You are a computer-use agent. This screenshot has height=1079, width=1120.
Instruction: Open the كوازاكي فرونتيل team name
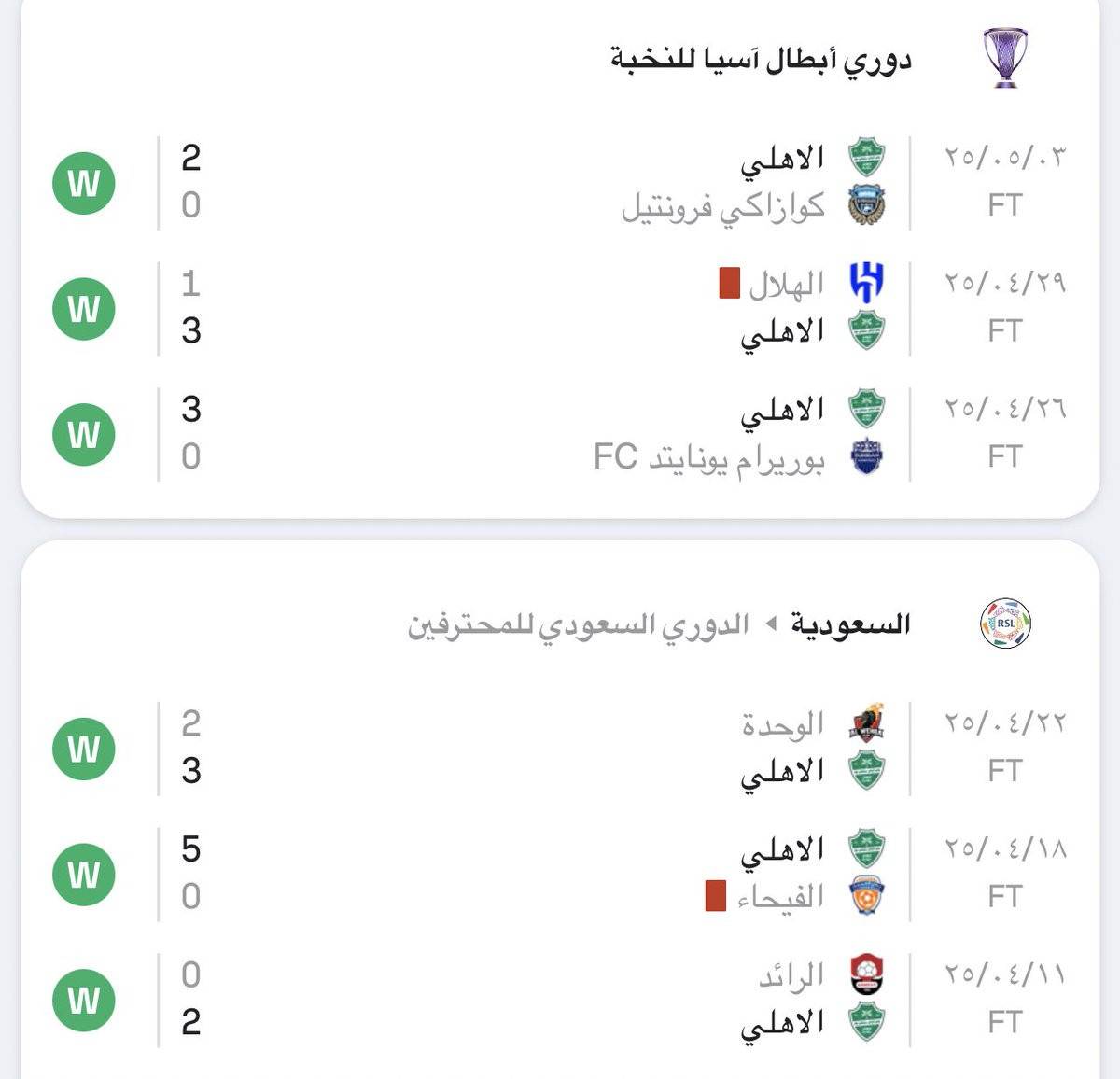723,206
